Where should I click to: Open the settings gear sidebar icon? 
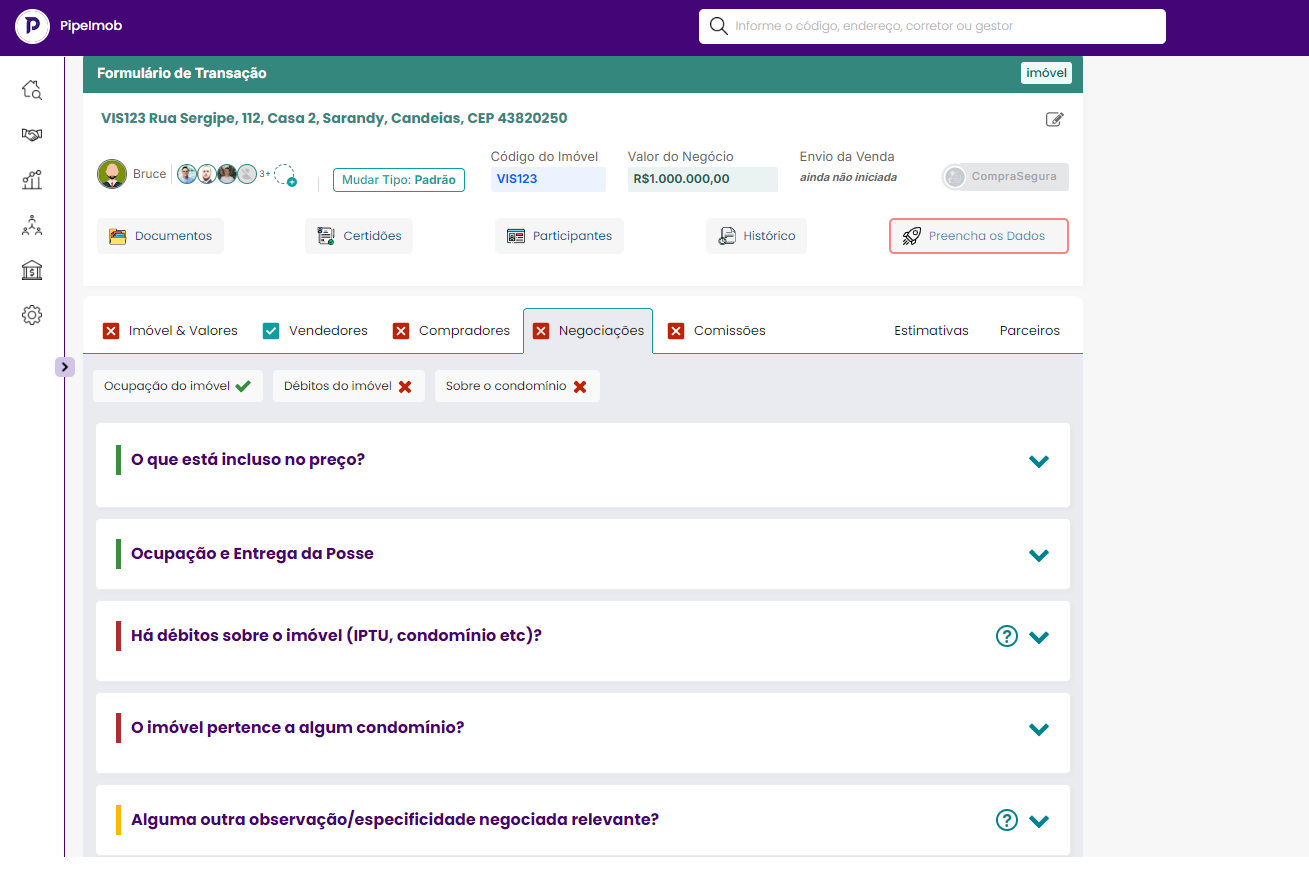(32, 315)
